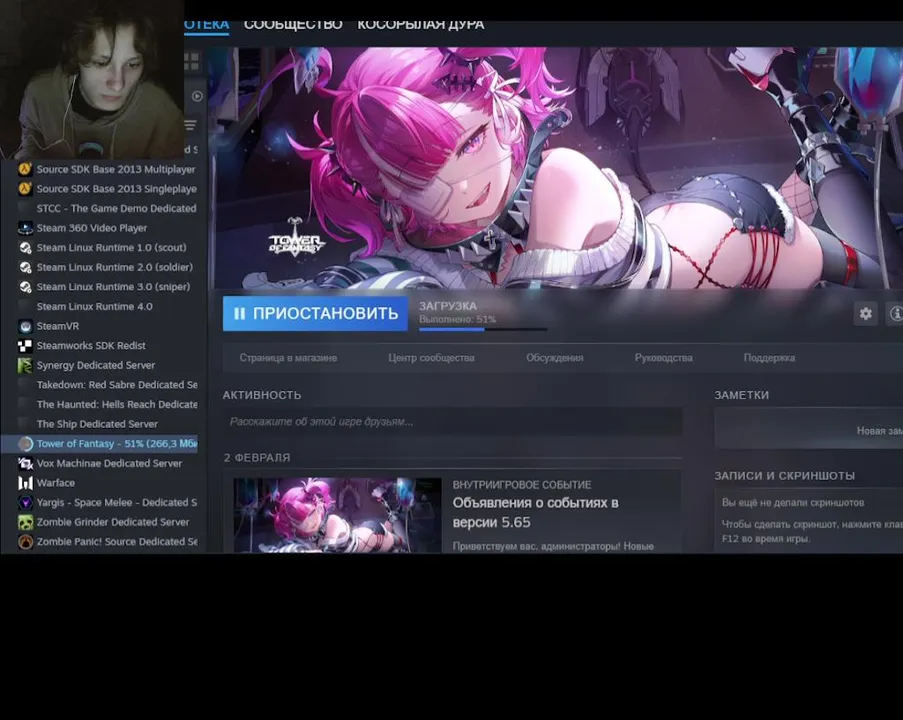The width and height of the screenshot is (903, 720).
Task: Switch library to grid view icon
Action: click(192, 61)
